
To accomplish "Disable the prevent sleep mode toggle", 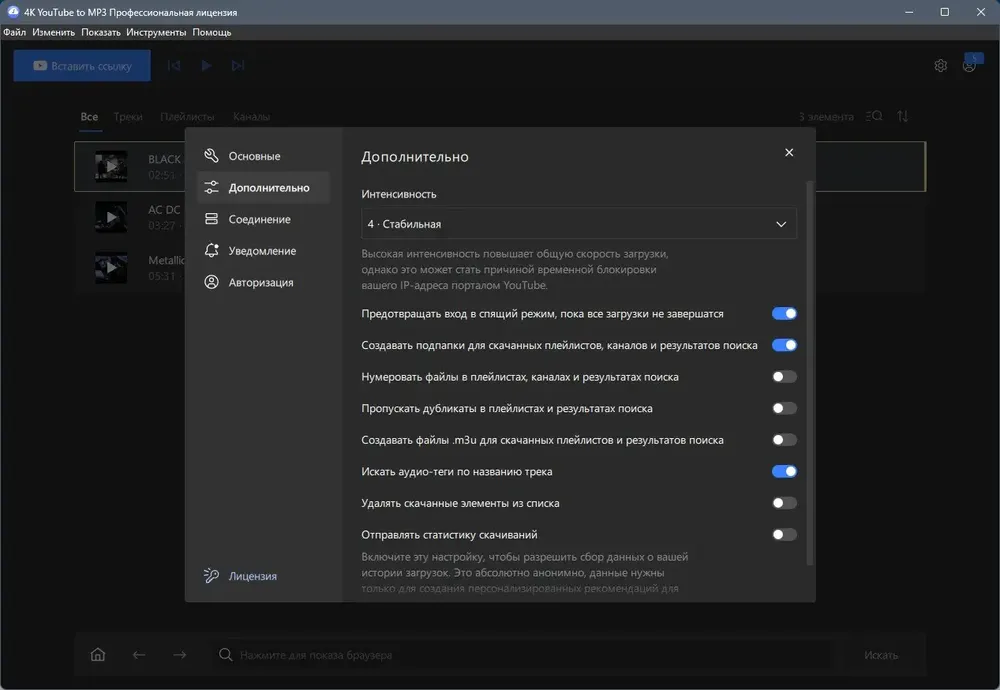I will [x=784, y=314].
